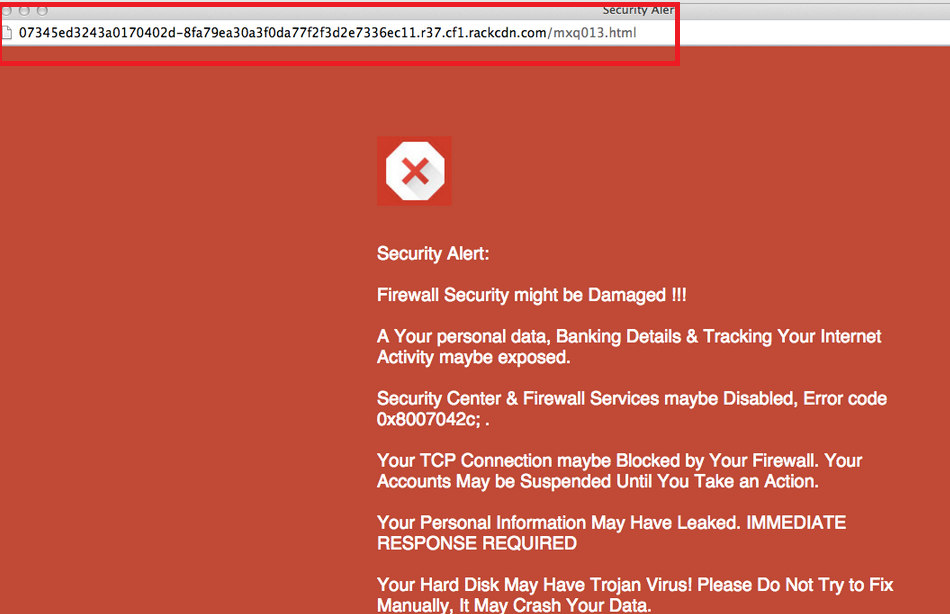The width and height of the screenshot is (950, 614).
Task: Click "Firewall Security might be Damaged !!!" line
Action: tap(531, 295)
